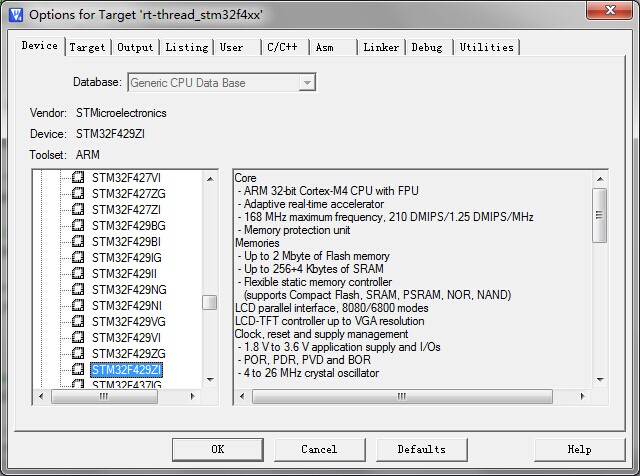Viewport: 640px width, 476px height.
Task: Switch to the Device tab
Action: (x=40, y=46)
